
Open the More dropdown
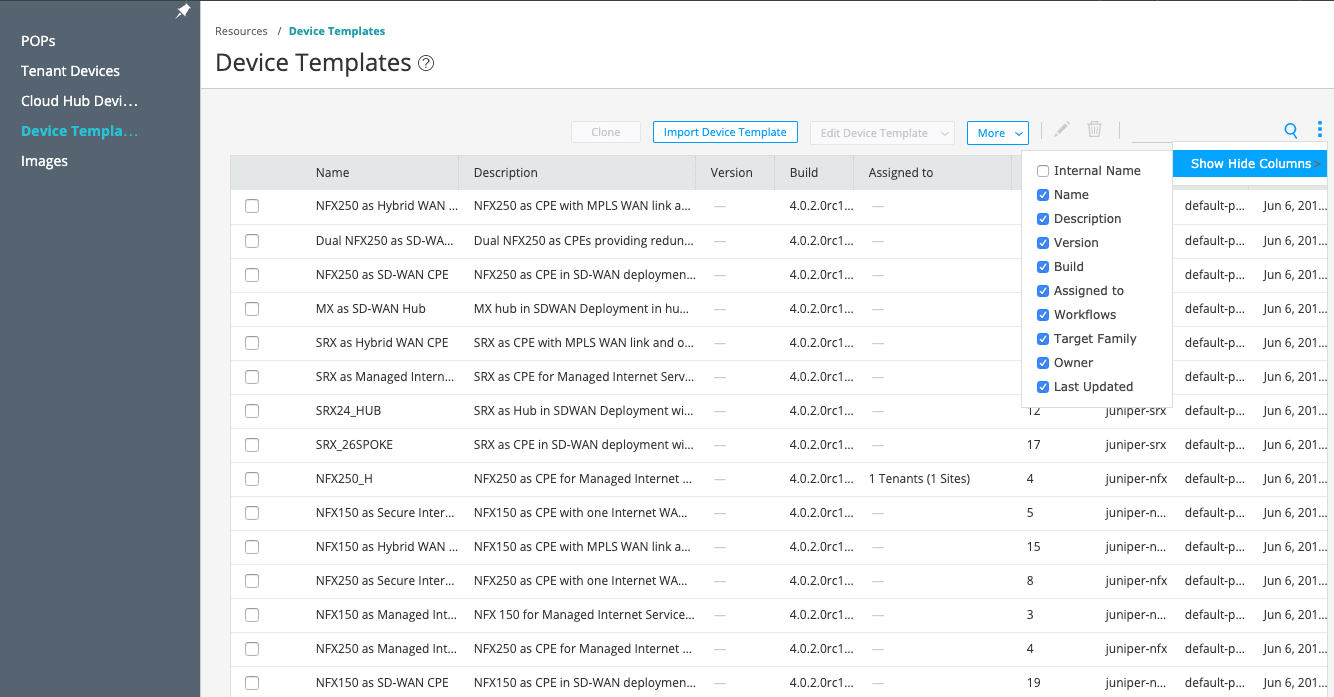tap(997, 132)
